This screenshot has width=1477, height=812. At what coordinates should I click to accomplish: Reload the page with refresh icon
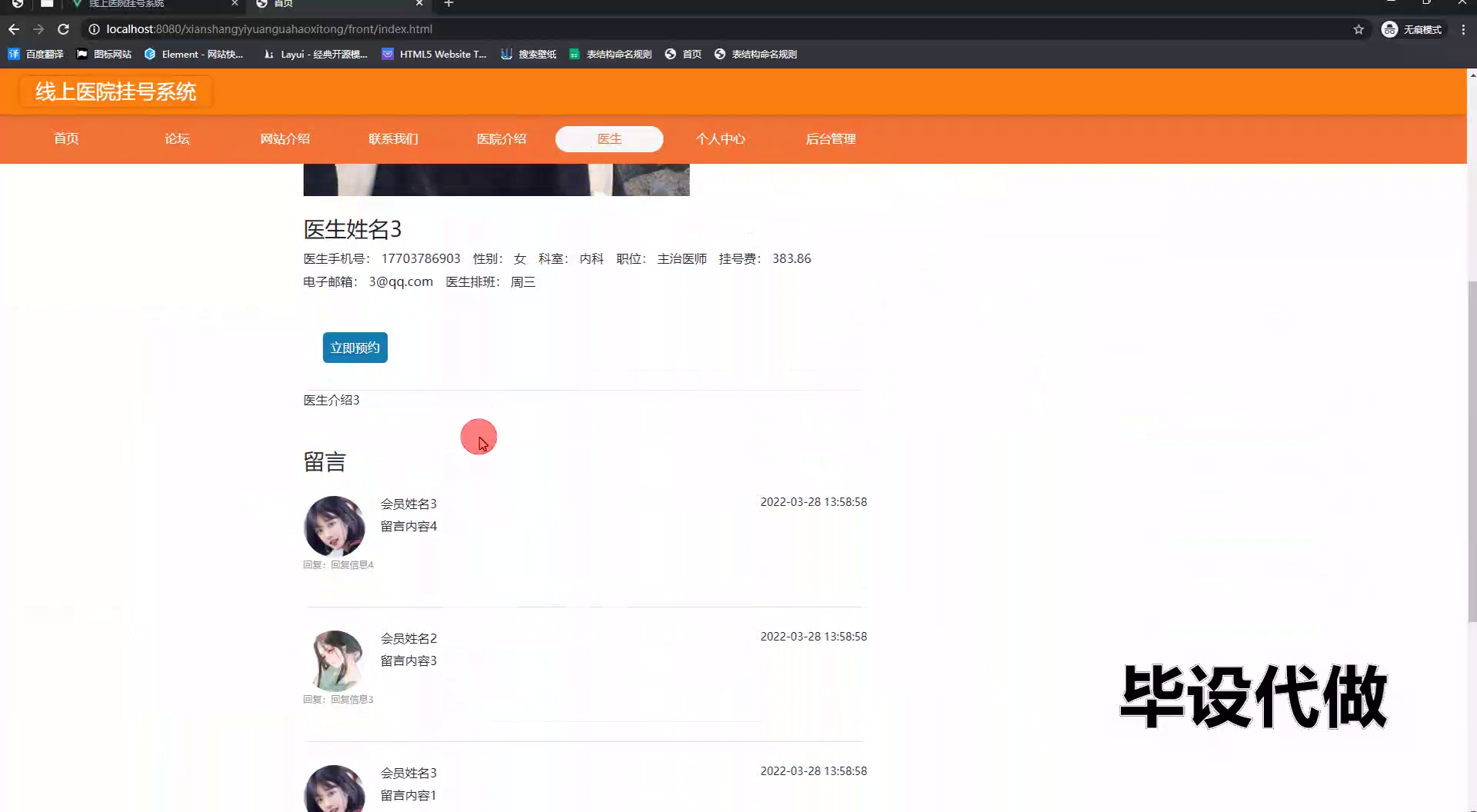click(x=64, y=29)
